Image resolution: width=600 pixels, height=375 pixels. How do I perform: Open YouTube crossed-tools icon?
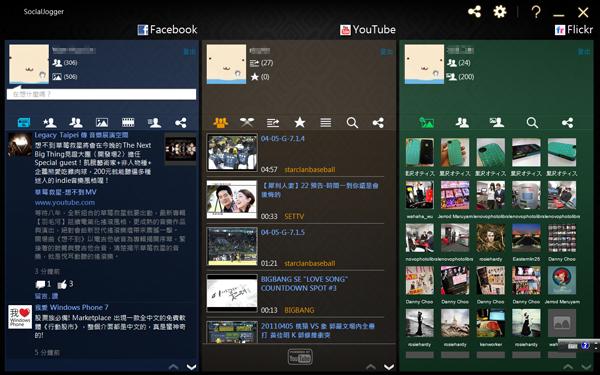pyautogui.click(x=247, y=122)
